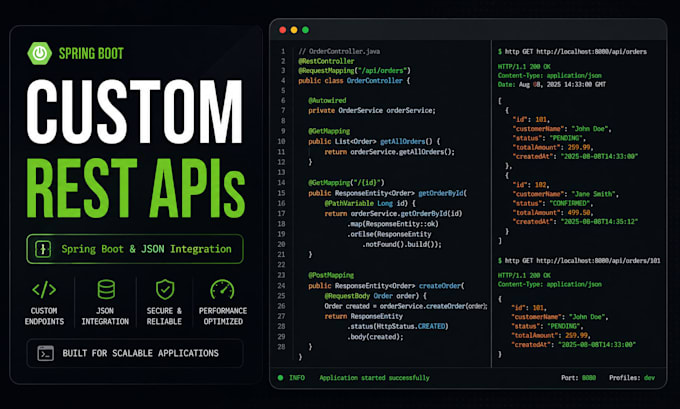680x409 pixels.
Task: Click the "status": "CONFIRMED" entry
Action: coord(552,203)
